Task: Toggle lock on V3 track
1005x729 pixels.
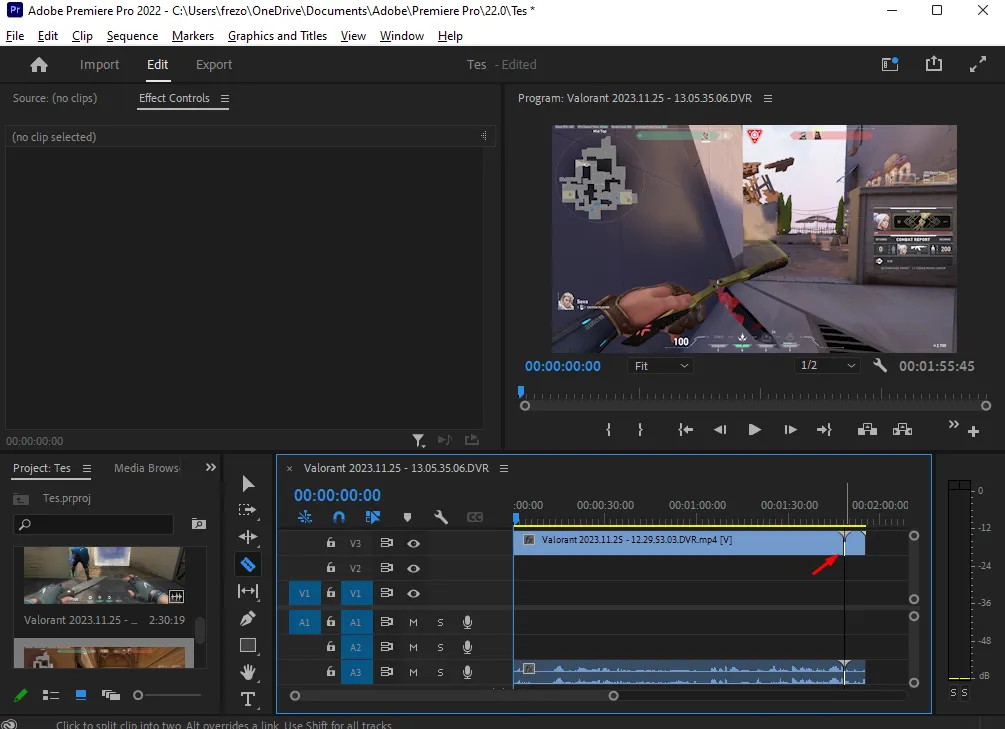Action: coord(331,542)
